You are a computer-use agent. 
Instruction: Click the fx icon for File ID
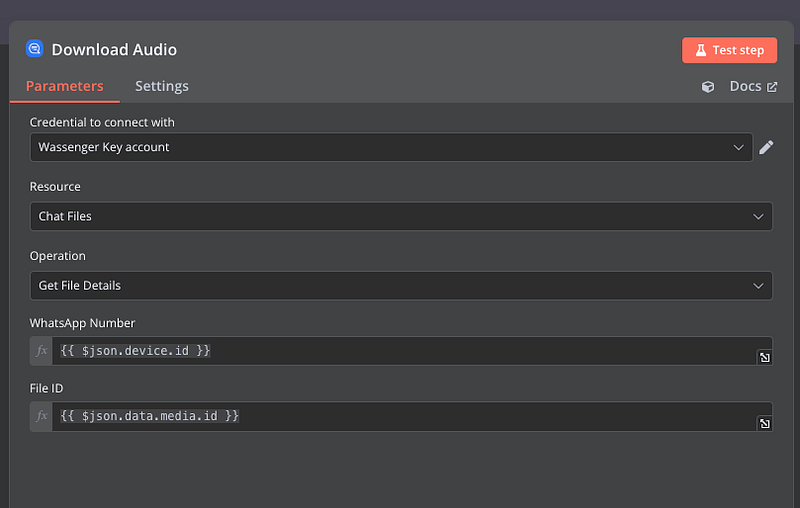41,416
